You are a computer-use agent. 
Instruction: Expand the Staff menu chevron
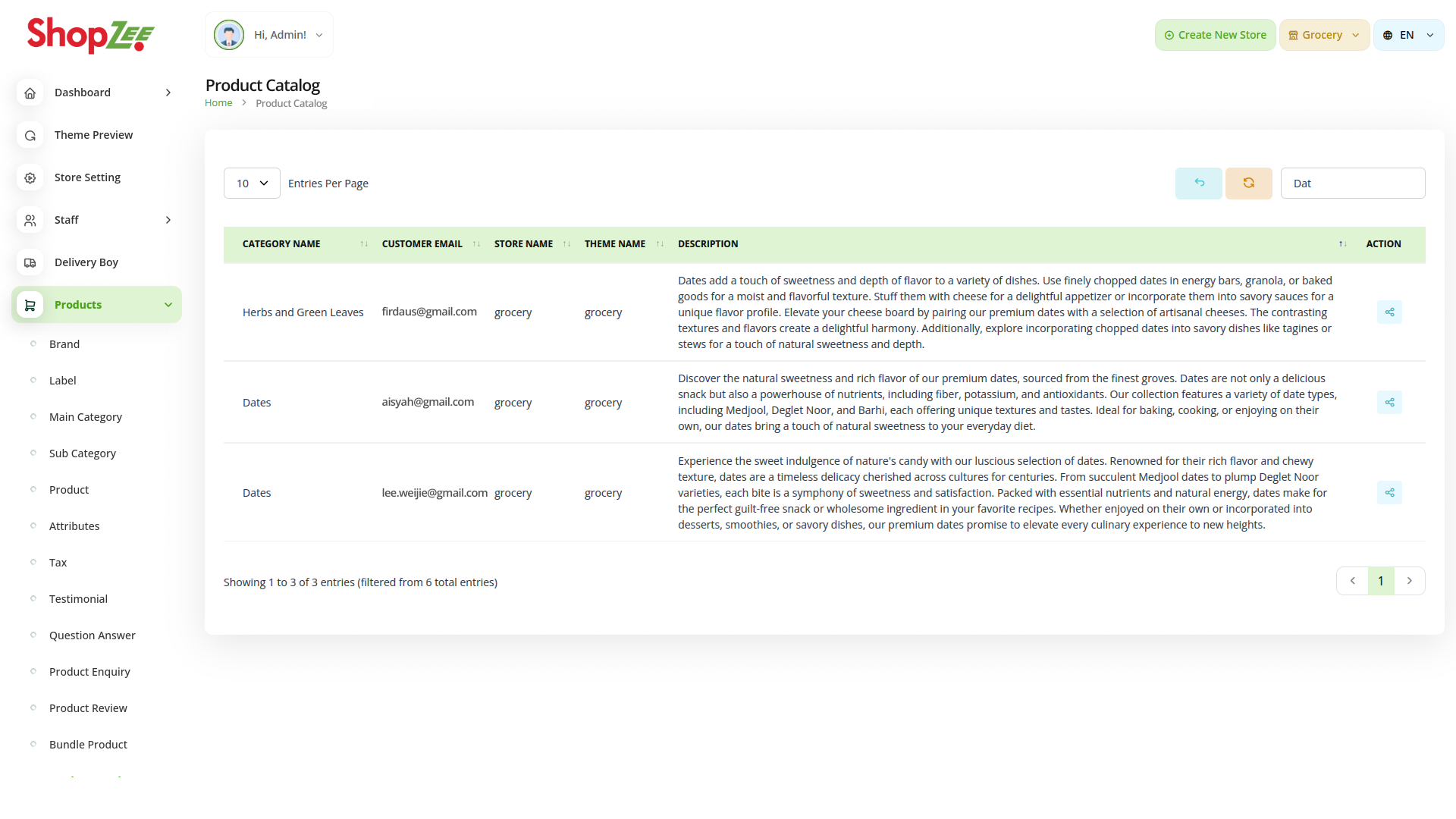tap(168, 220)
